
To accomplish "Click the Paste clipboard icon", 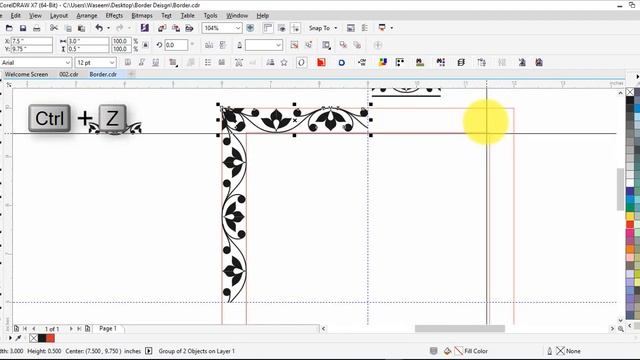I will coord(82,28).
